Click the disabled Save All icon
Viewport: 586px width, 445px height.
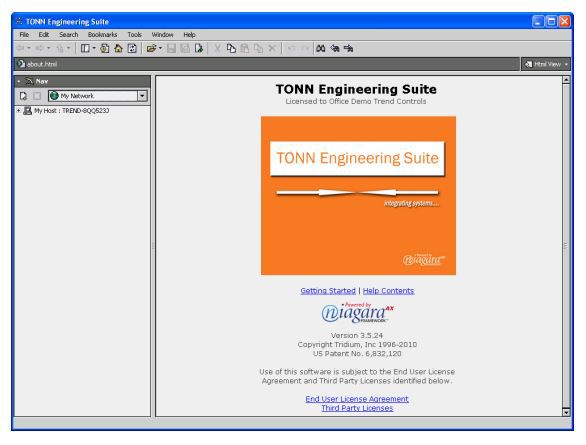[x=185, y=48]
